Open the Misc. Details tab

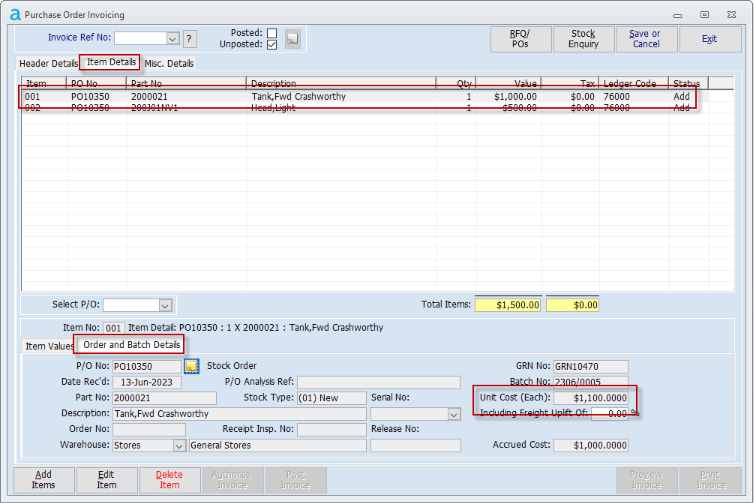pyautogui.click(x=169, y=63)
